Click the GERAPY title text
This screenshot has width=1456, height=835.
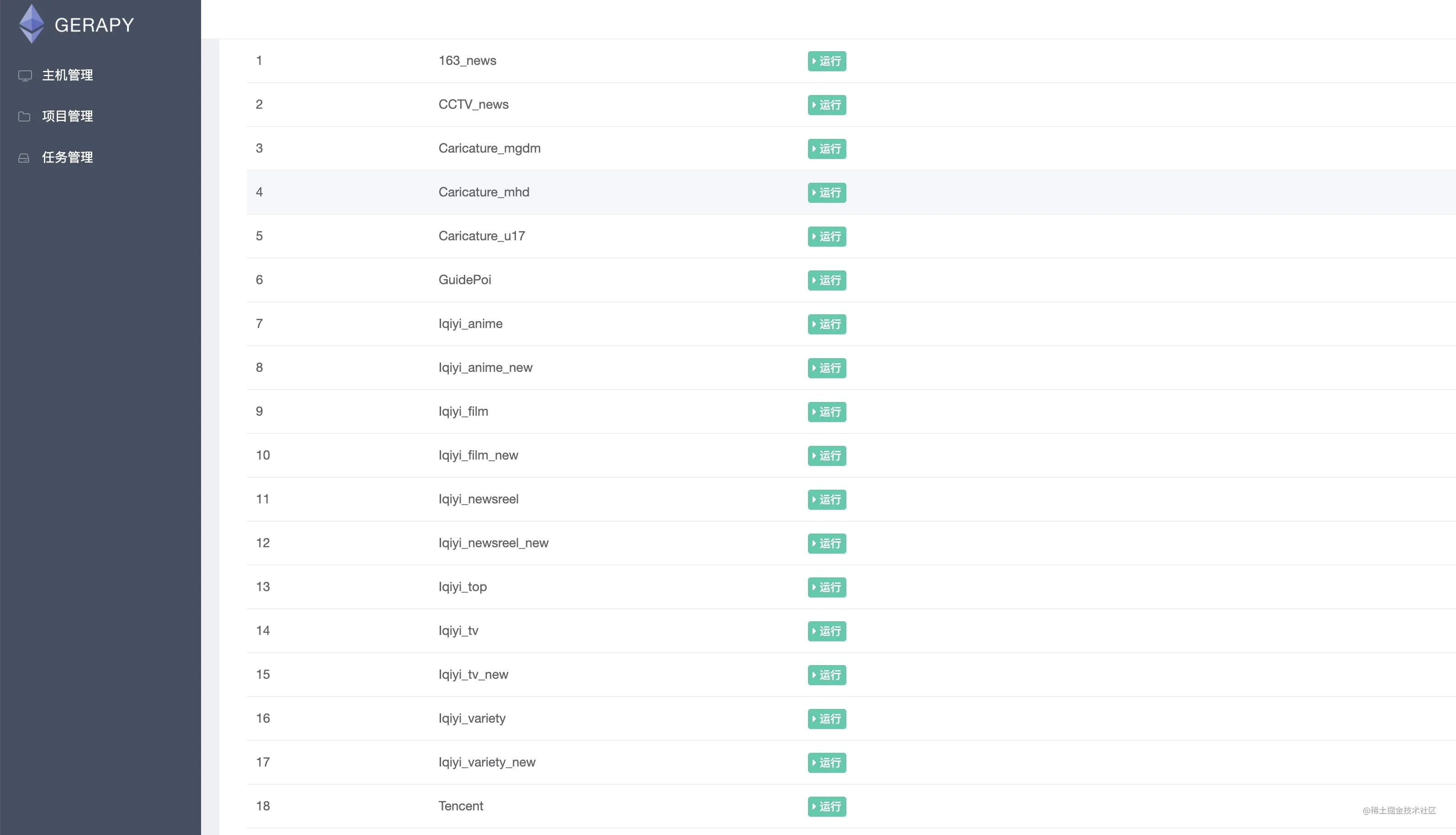click(x=94, y=25)
